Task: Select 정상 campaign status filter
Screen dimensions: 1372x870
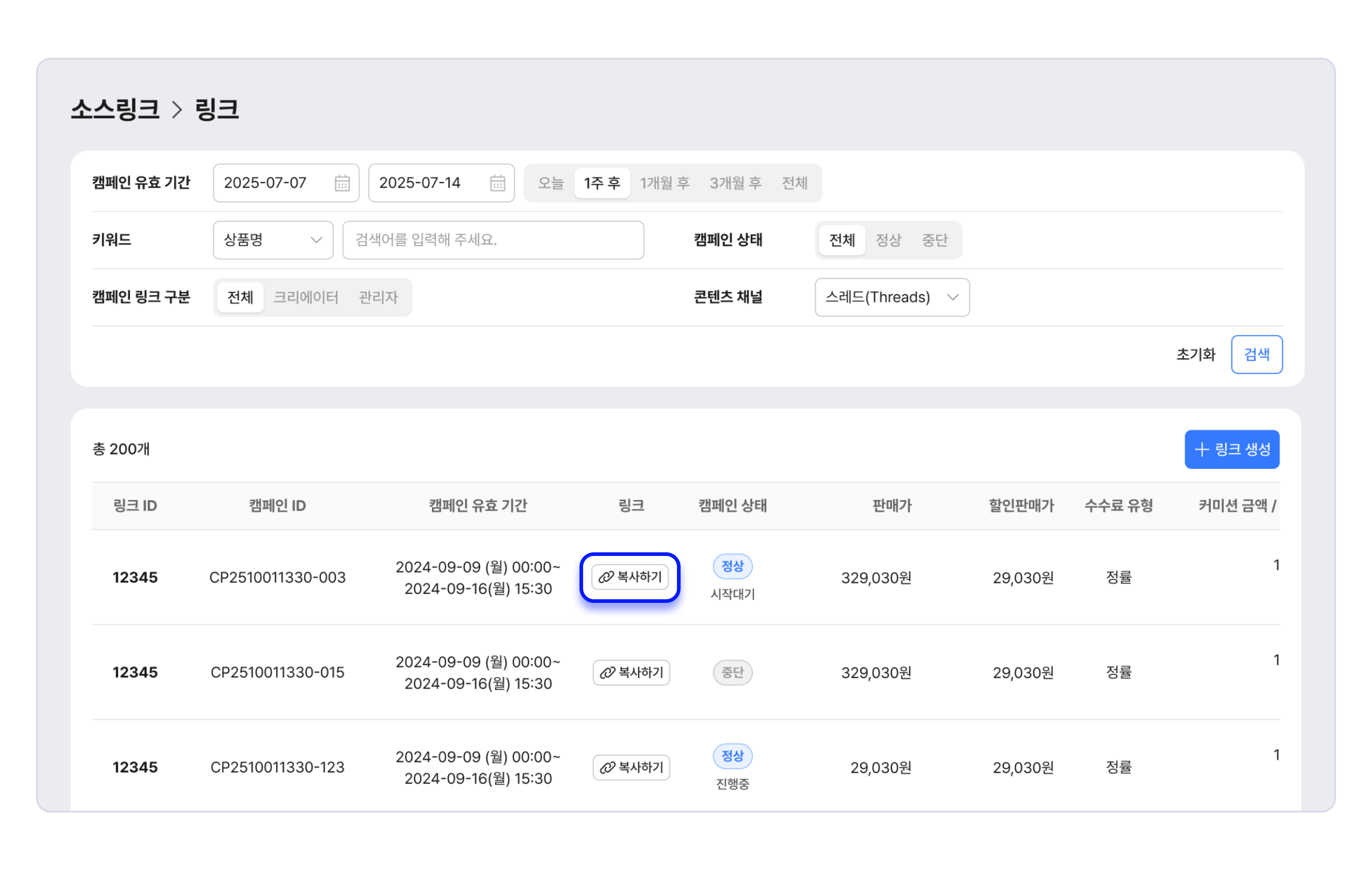Action: [x=888, y=240]
